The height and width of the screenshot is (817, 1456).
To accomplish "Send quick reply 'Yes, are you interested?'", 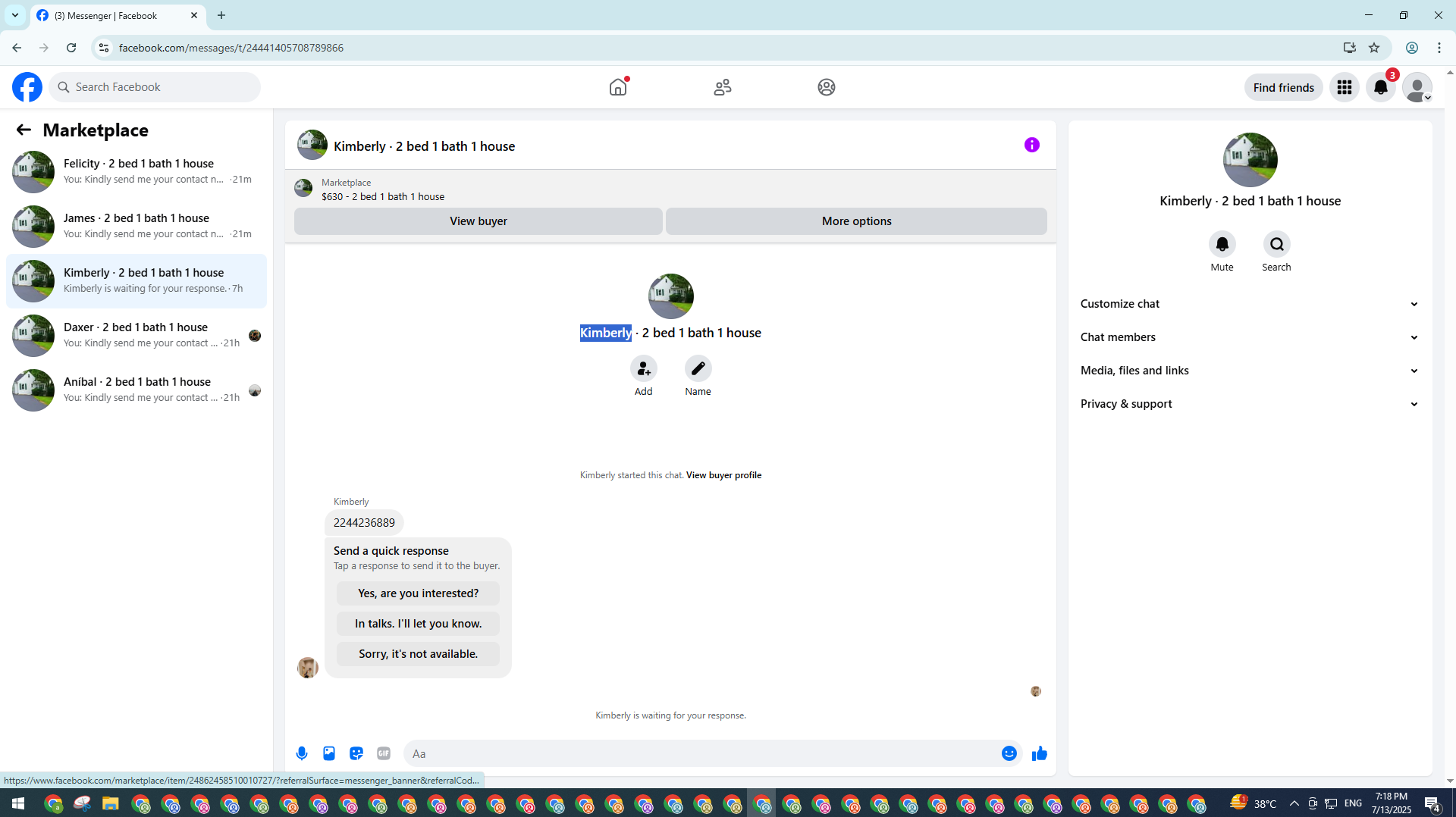I will click(x=418, y=593).
